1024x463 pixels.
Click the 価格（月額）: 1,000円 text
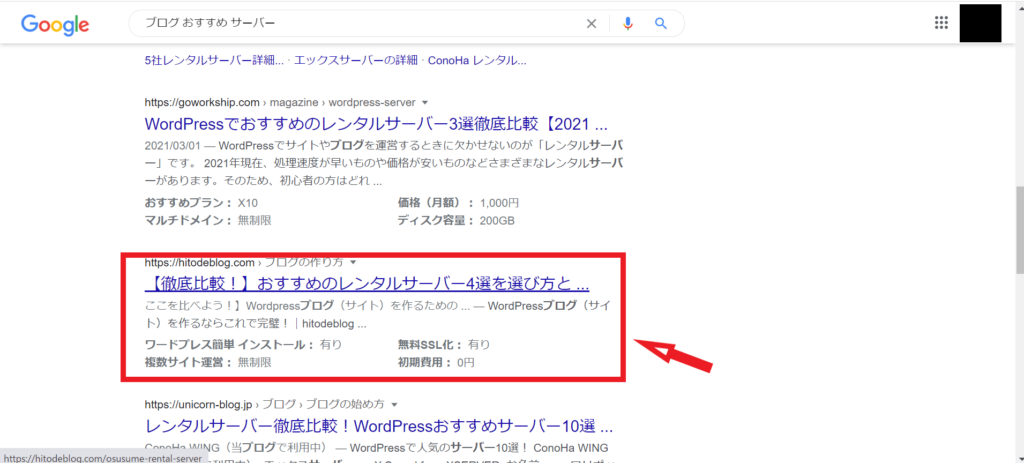click(x=458, y=203)
